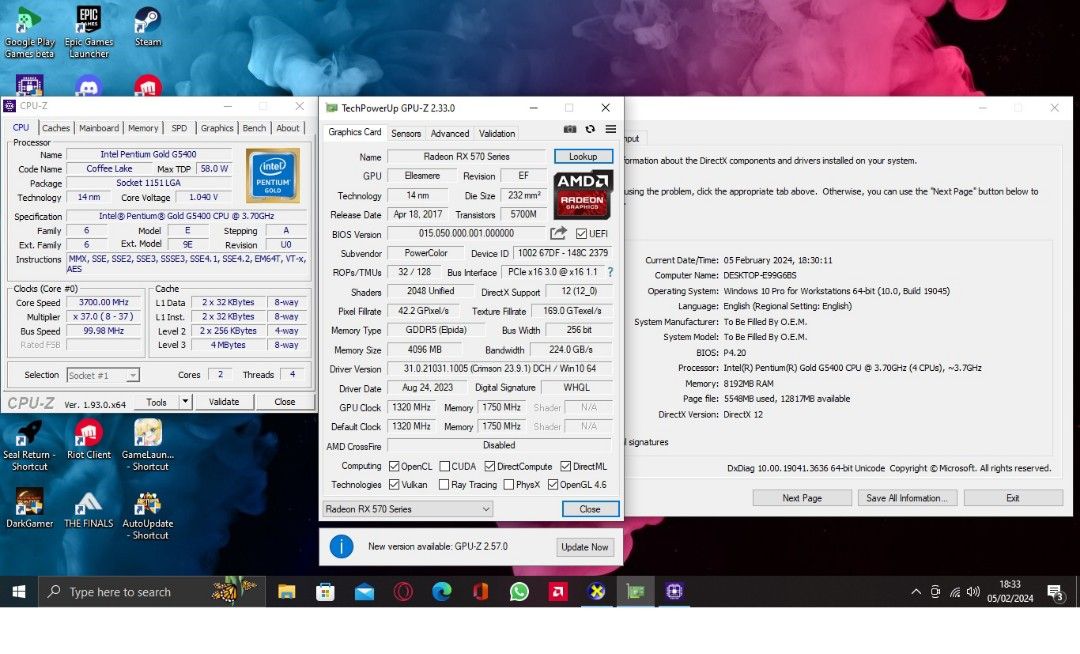
Task: Open Microsoft Store from taskbar
Action: [325, 591]
